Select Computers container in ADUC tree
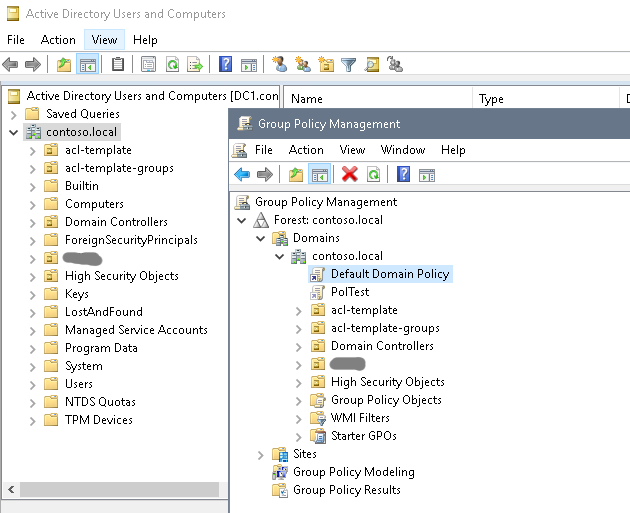The width and height of the screenshot is (630, 513). pyautogui.click(x=94, y=204)
